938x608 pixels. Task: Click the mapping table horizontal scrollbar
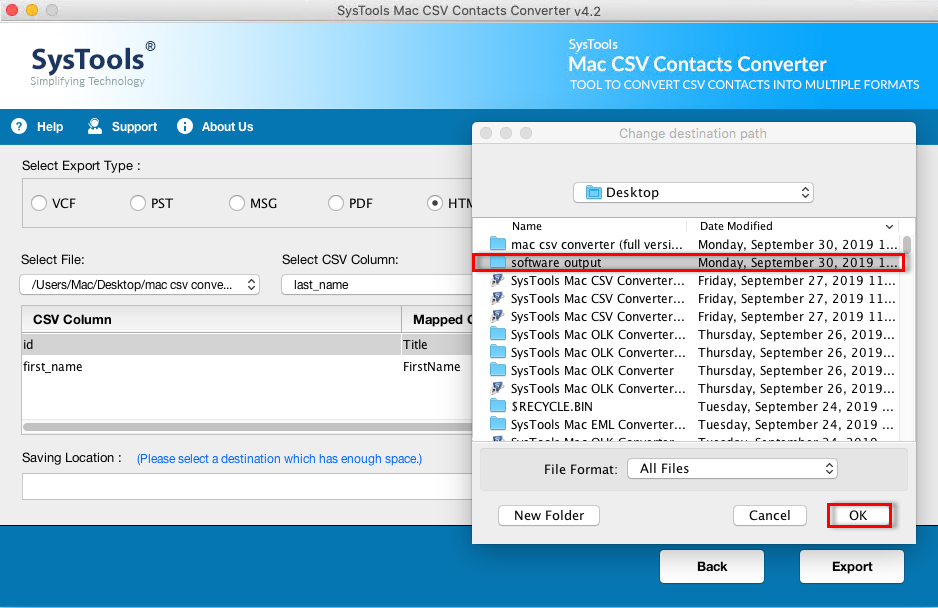[247, 427]
